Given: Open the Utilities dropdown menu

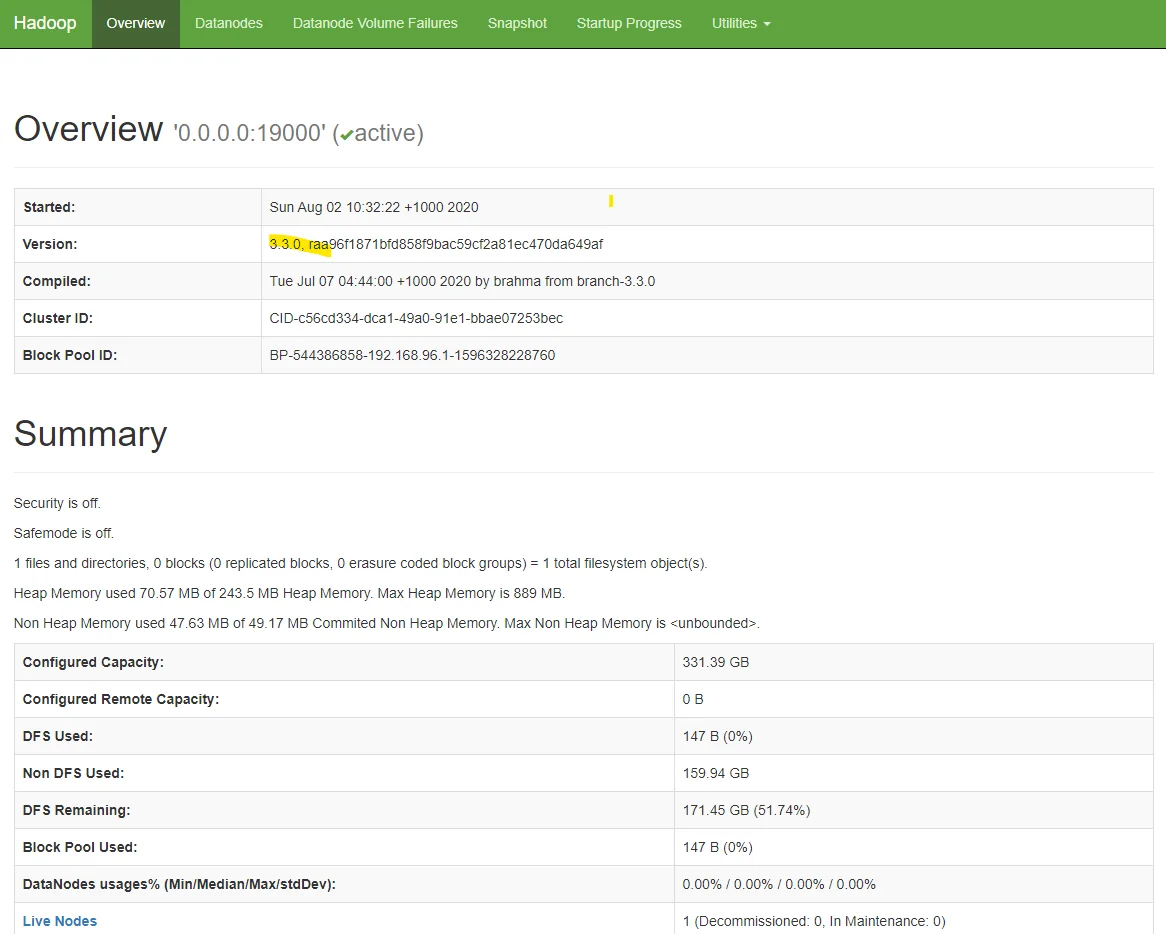Looking at the screenshot, I should pos(740,23).
